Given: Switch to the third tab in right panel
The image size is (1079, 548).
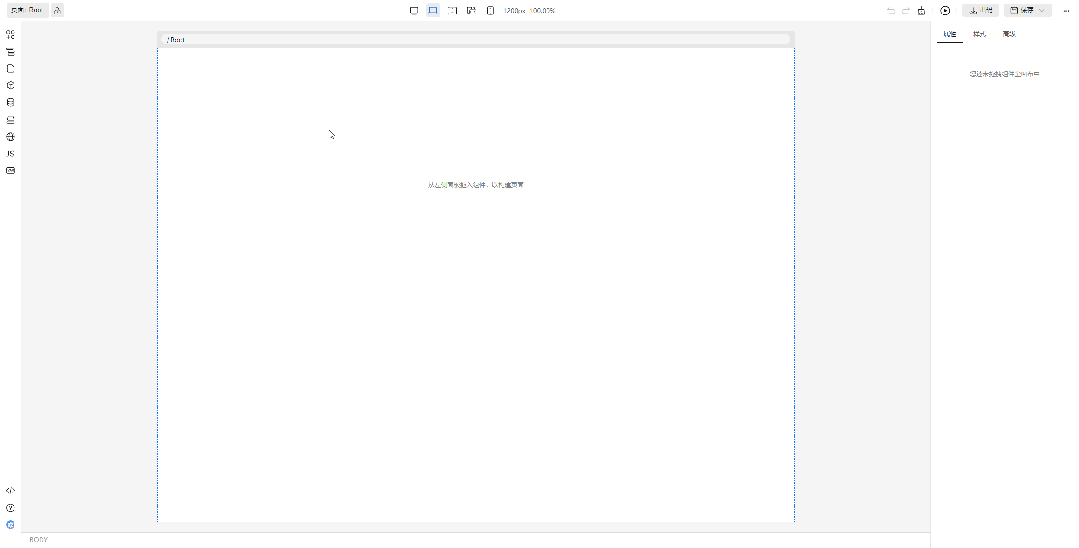Looking at the screenshot, I should tap(1009, 34).
